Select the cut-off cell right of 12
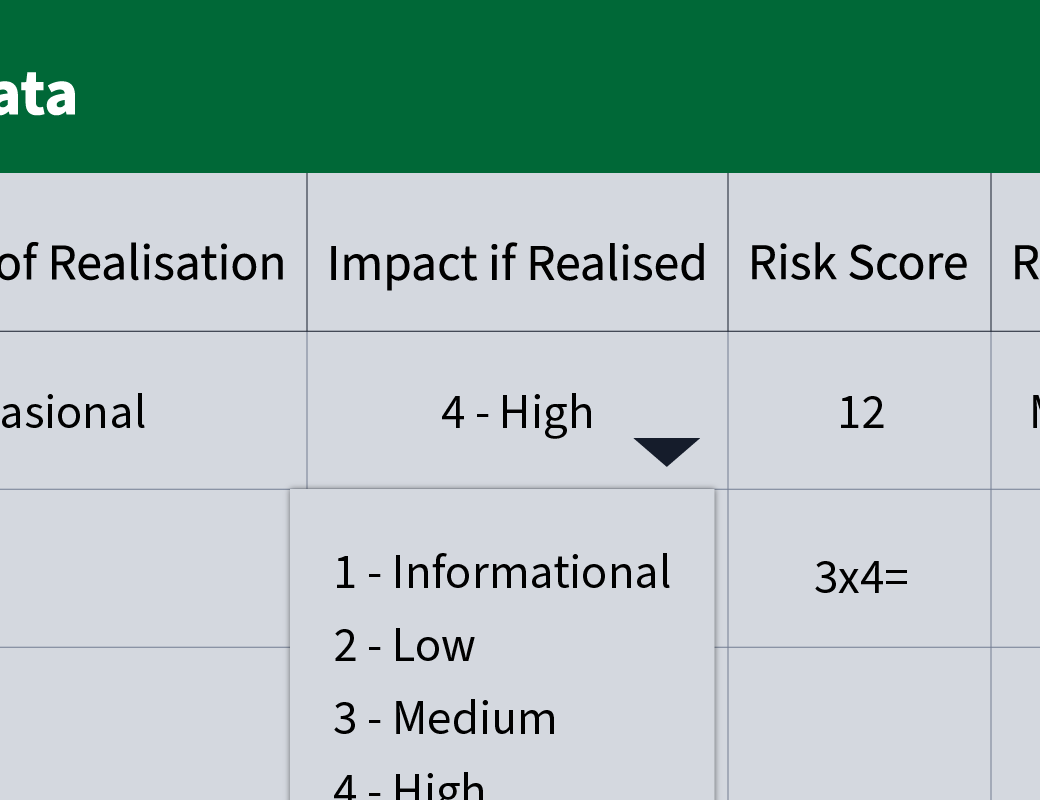This screenshot has width=1040, height=800. 1017,411
